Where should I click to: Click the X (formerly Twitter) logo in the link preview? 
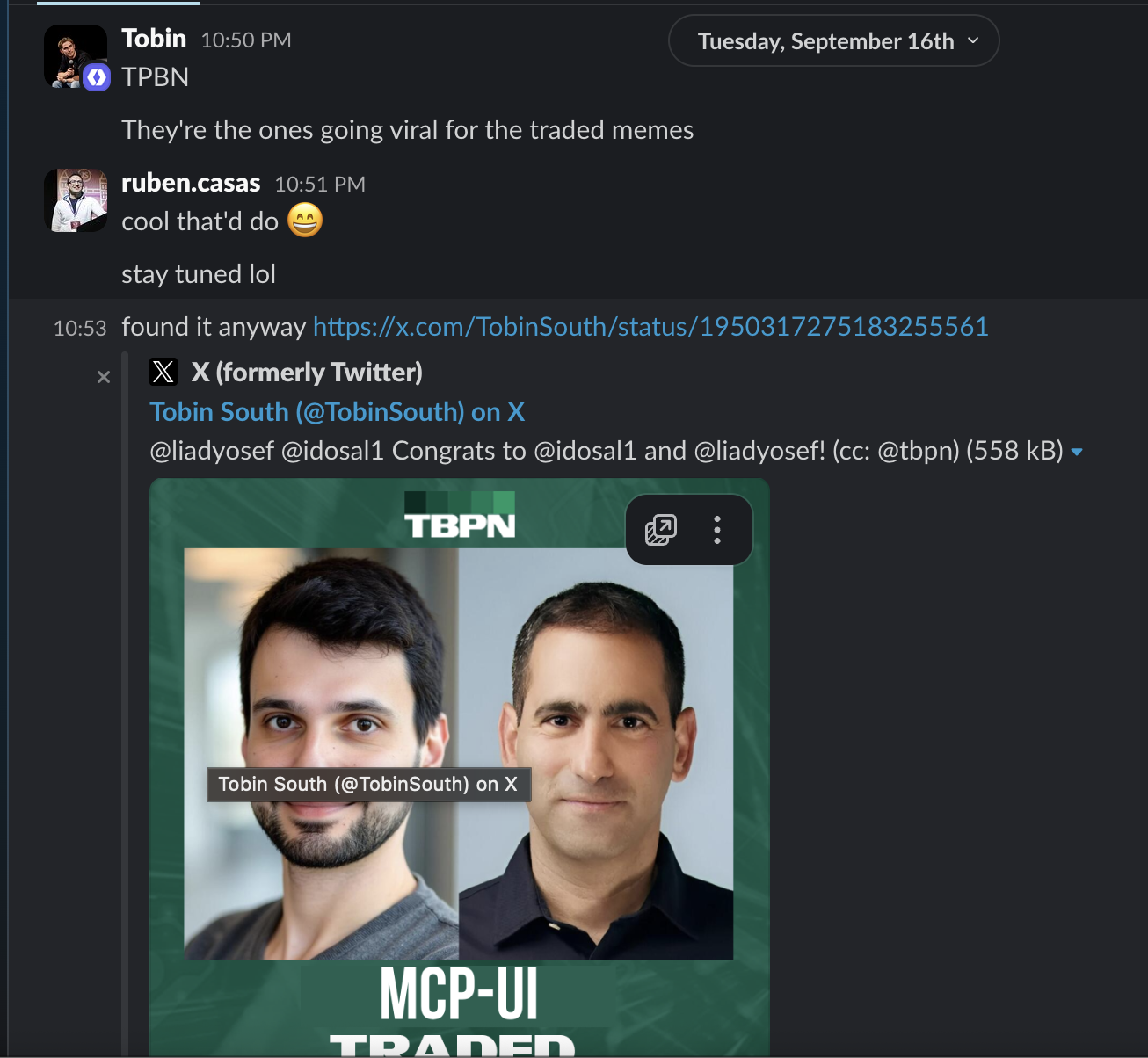click(x=163, y=372)
